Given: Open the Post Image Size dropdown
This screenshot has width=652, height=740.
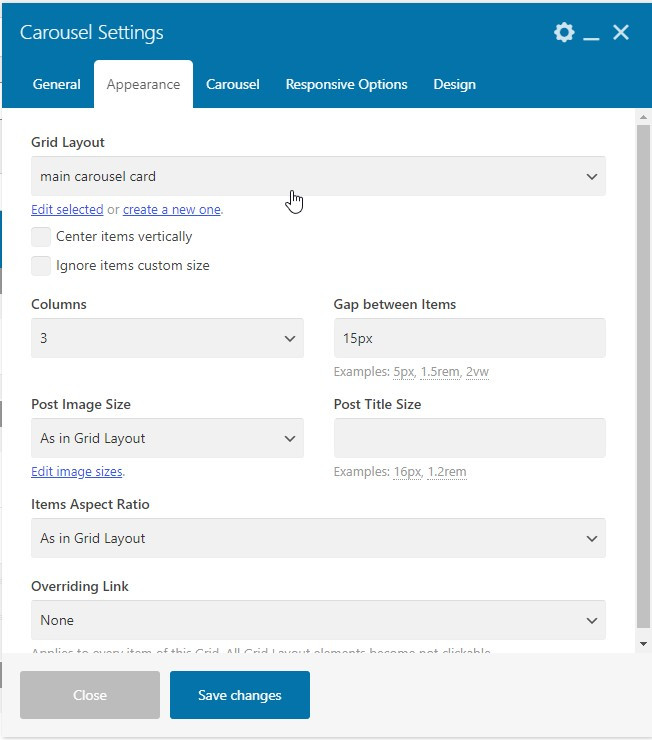Looking at the screenshot, I should pos(167,439).
